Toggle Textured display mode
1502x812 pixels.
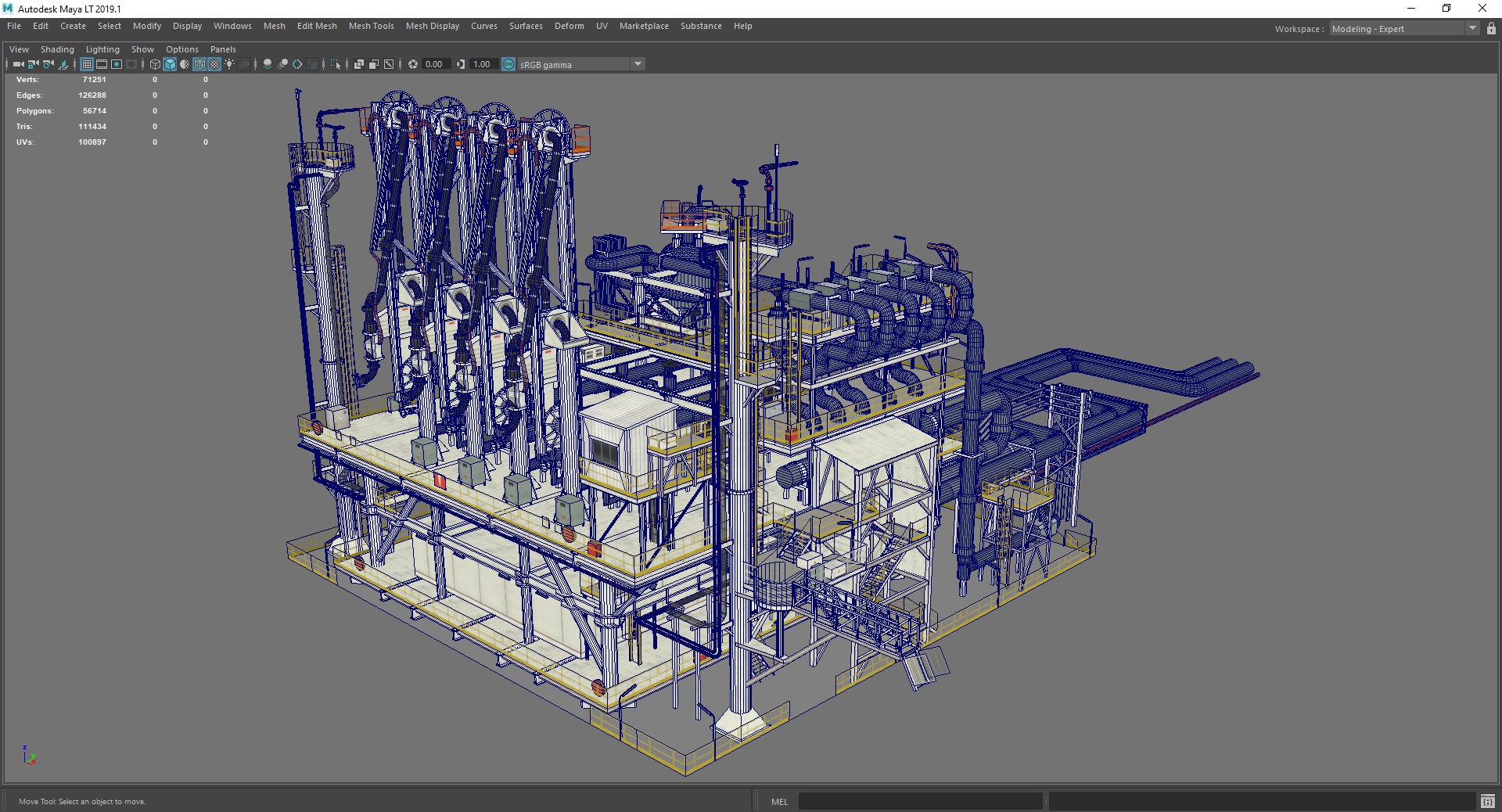point(214,64)
